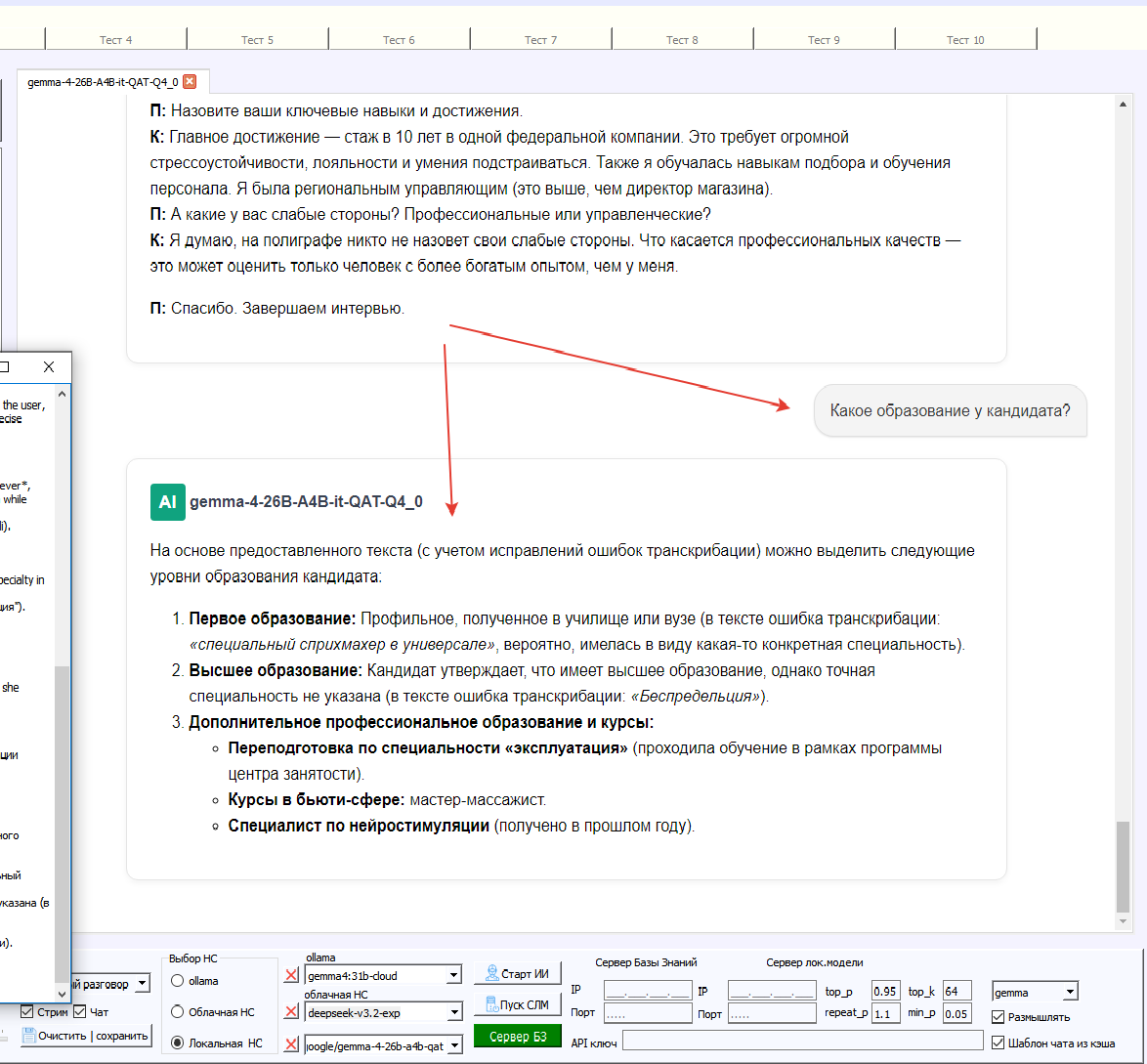Open the облачная НС dropdown deepseek-v3.2-exp
The width and height of the screenshot is (1147, 1064).
click(454, 1012)
